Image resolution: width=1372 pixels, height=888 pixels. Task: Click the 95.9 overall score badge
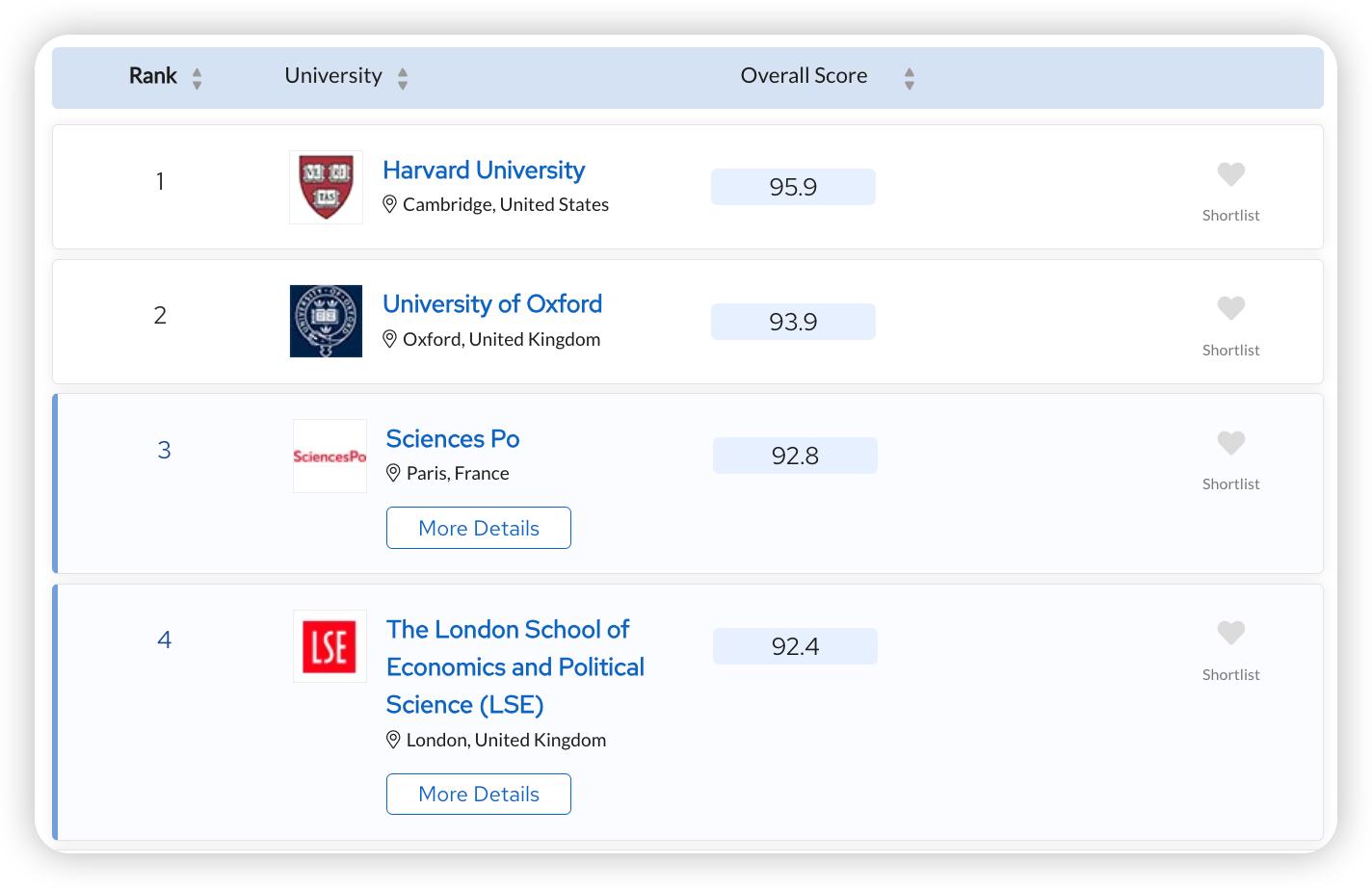click(x=793, y=187)
